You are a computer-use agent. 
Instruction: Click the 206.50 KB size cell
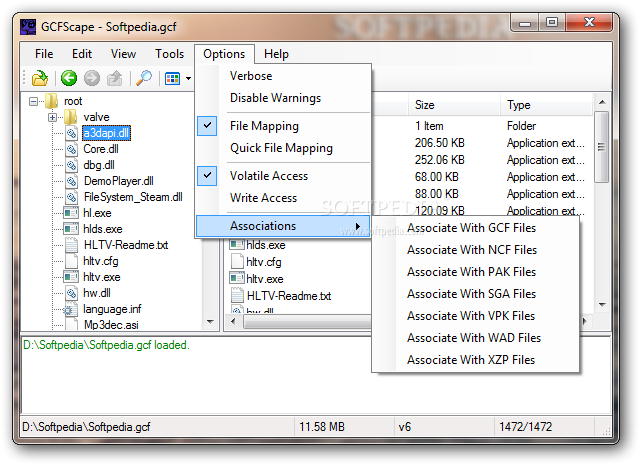coord(440,143)
